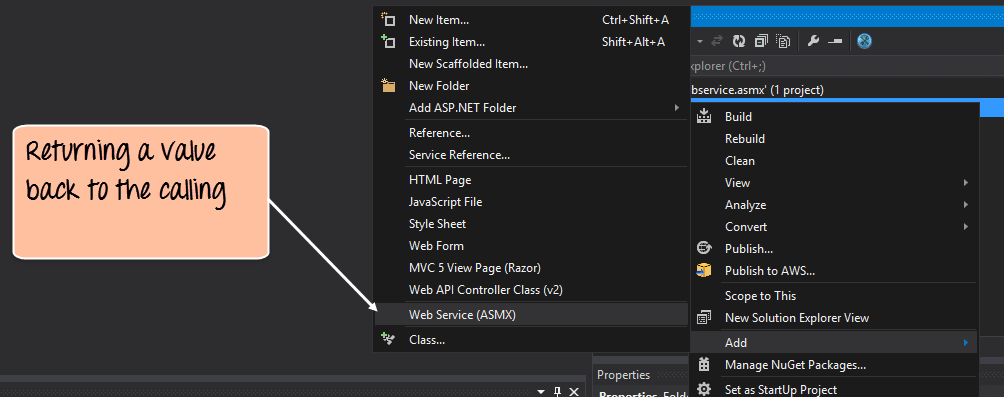Expand the Add ASP.NET Folder submenu arrow
1004x397 pixels.
pyautogui.click(x=677, y=108)
